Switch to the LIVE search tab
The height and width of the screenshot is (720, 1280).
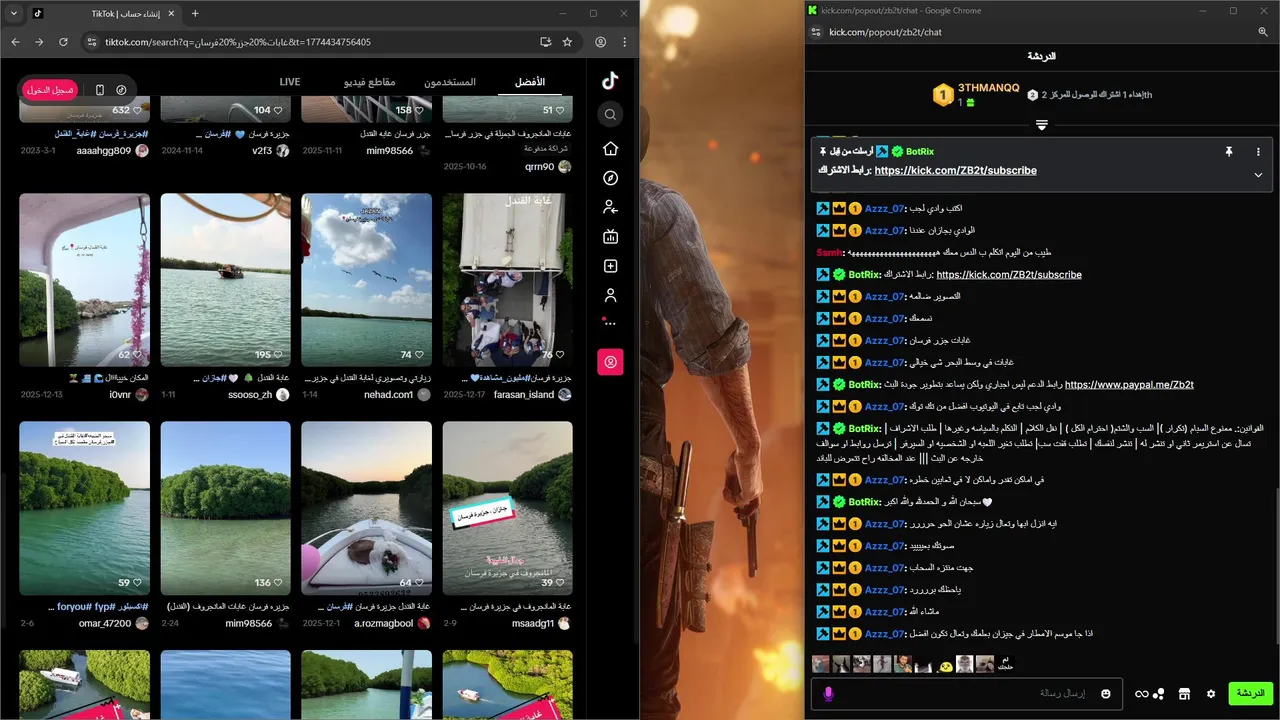pyautogui.click(x=290, y=82)
